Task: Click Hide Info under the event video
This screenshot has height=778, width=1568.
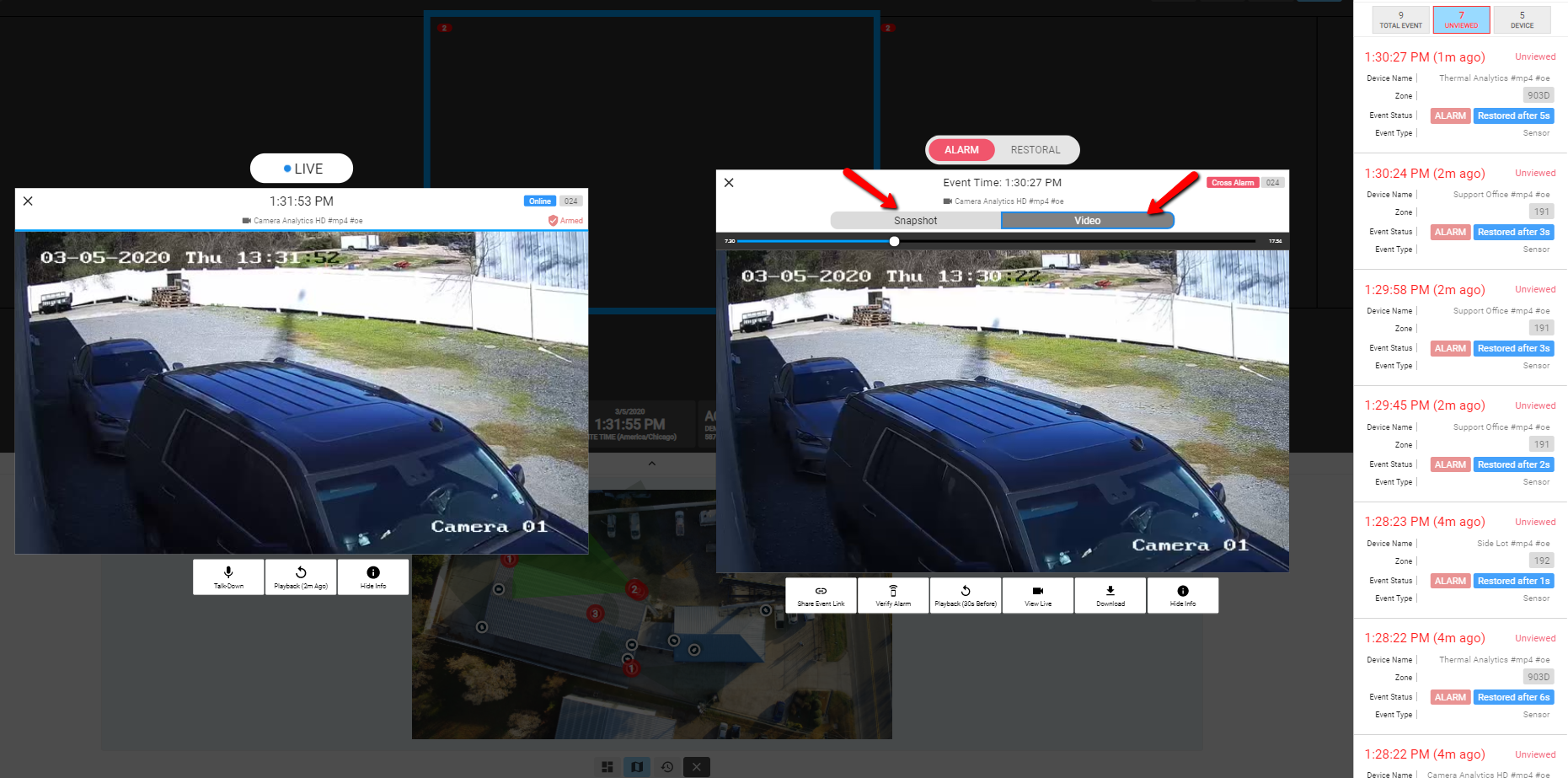Action: coord(1183,595)
